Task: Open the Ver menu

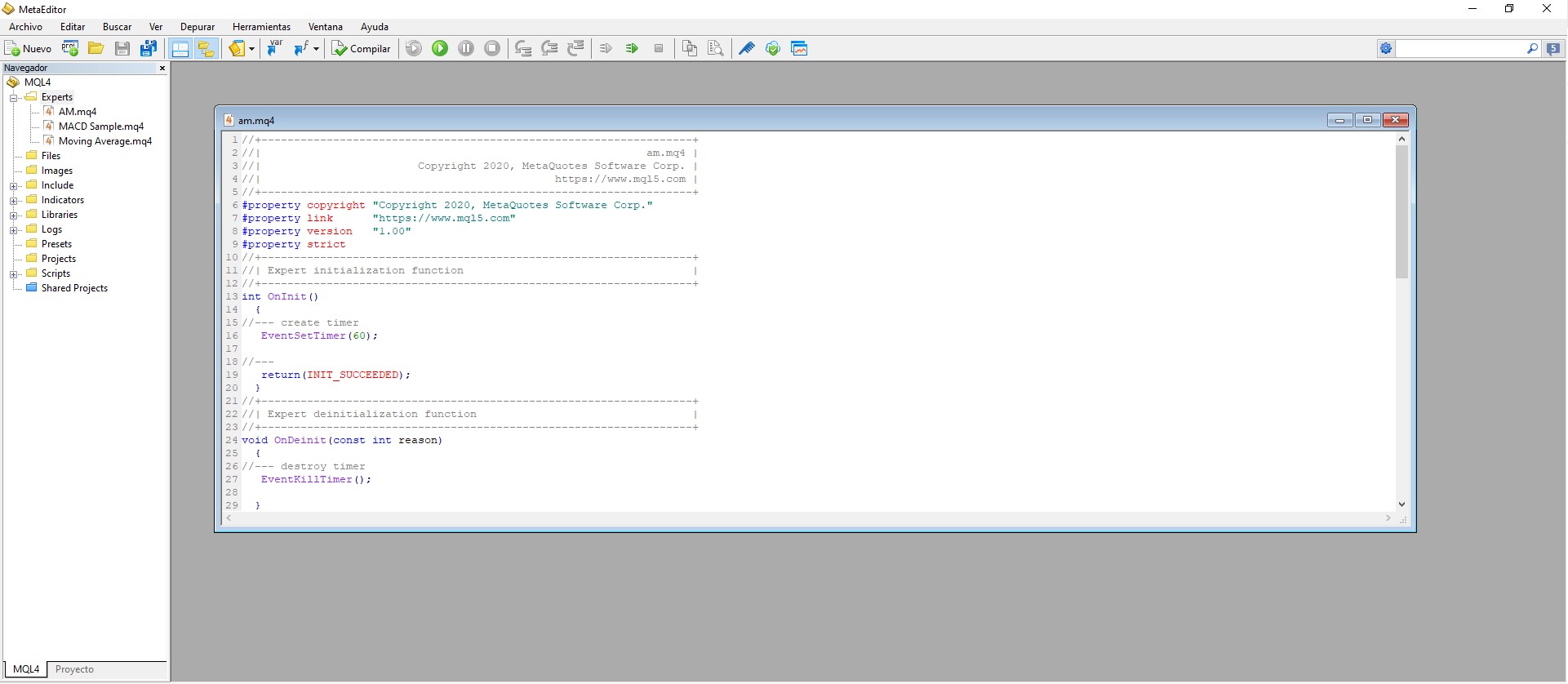Action: [156, 27]
